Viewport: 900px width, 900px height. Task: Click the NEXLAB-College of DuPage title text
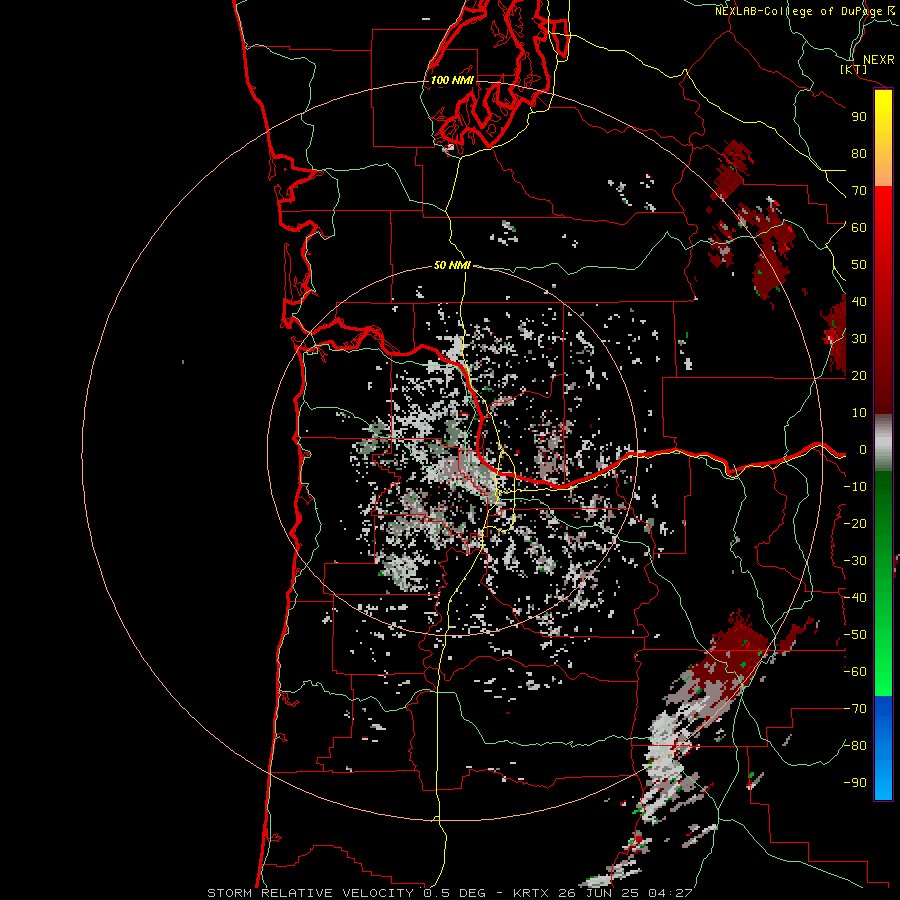point(805,11)
